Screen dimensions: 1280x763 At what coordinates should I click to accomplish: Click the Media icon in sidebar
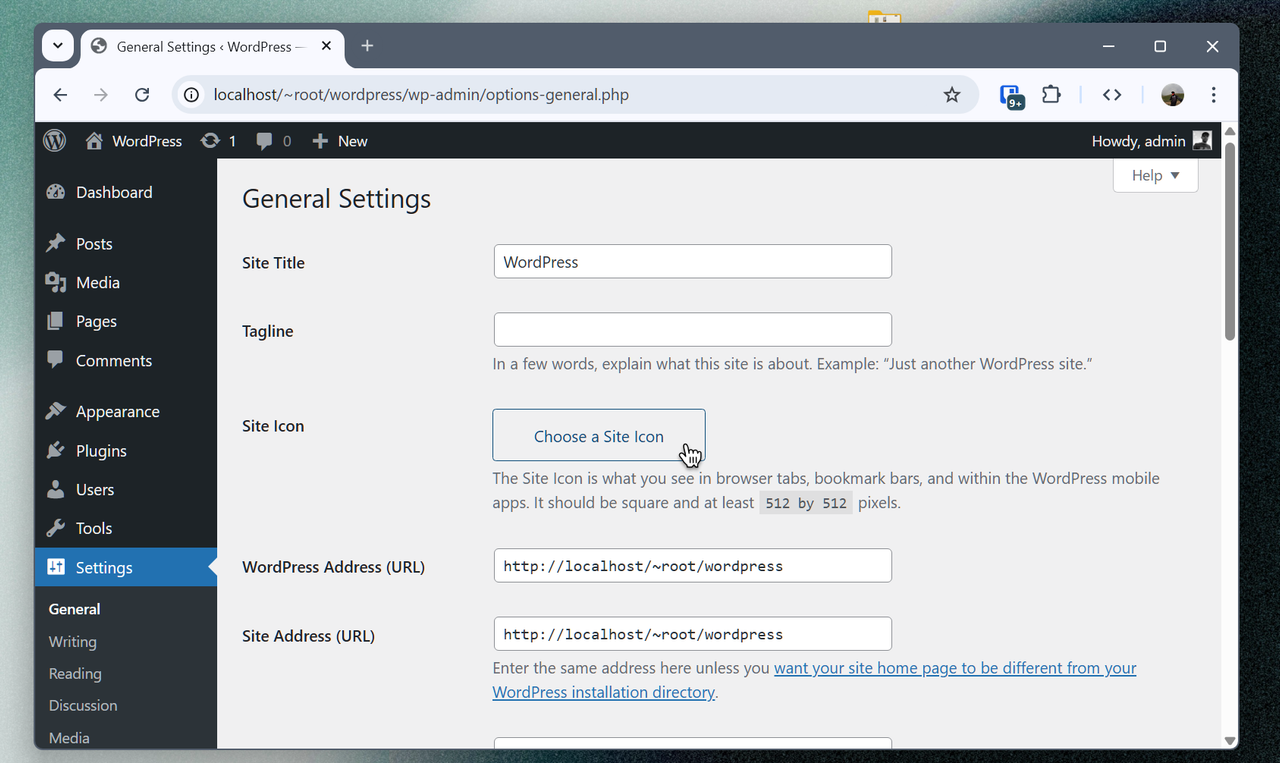pyautogui.click(x=56, y=282)
